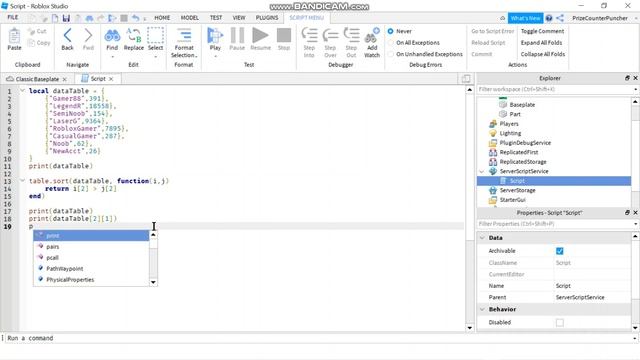Click Expand All Folds

pos(541,42)
